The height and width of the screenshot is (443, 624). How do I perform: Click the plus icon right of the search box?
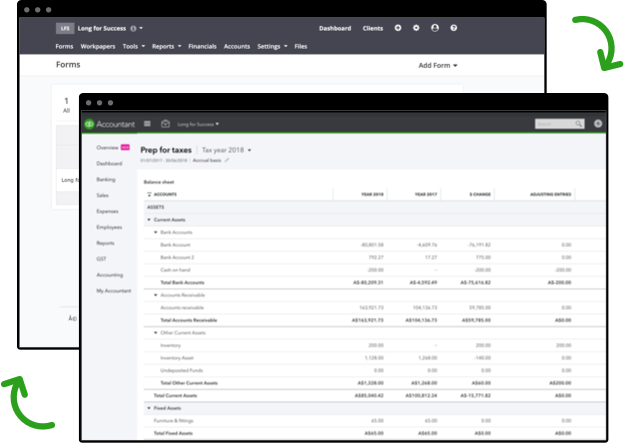point(597,124)
